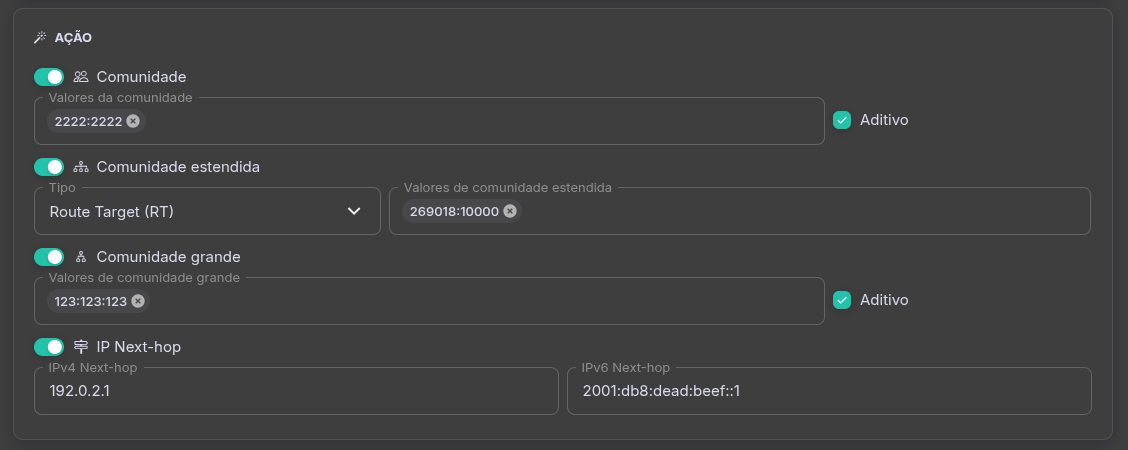Click the Comunidade grande icon
Image resolution: width=1128 pixels, height=450 pixels.
[x=81, y=257]
